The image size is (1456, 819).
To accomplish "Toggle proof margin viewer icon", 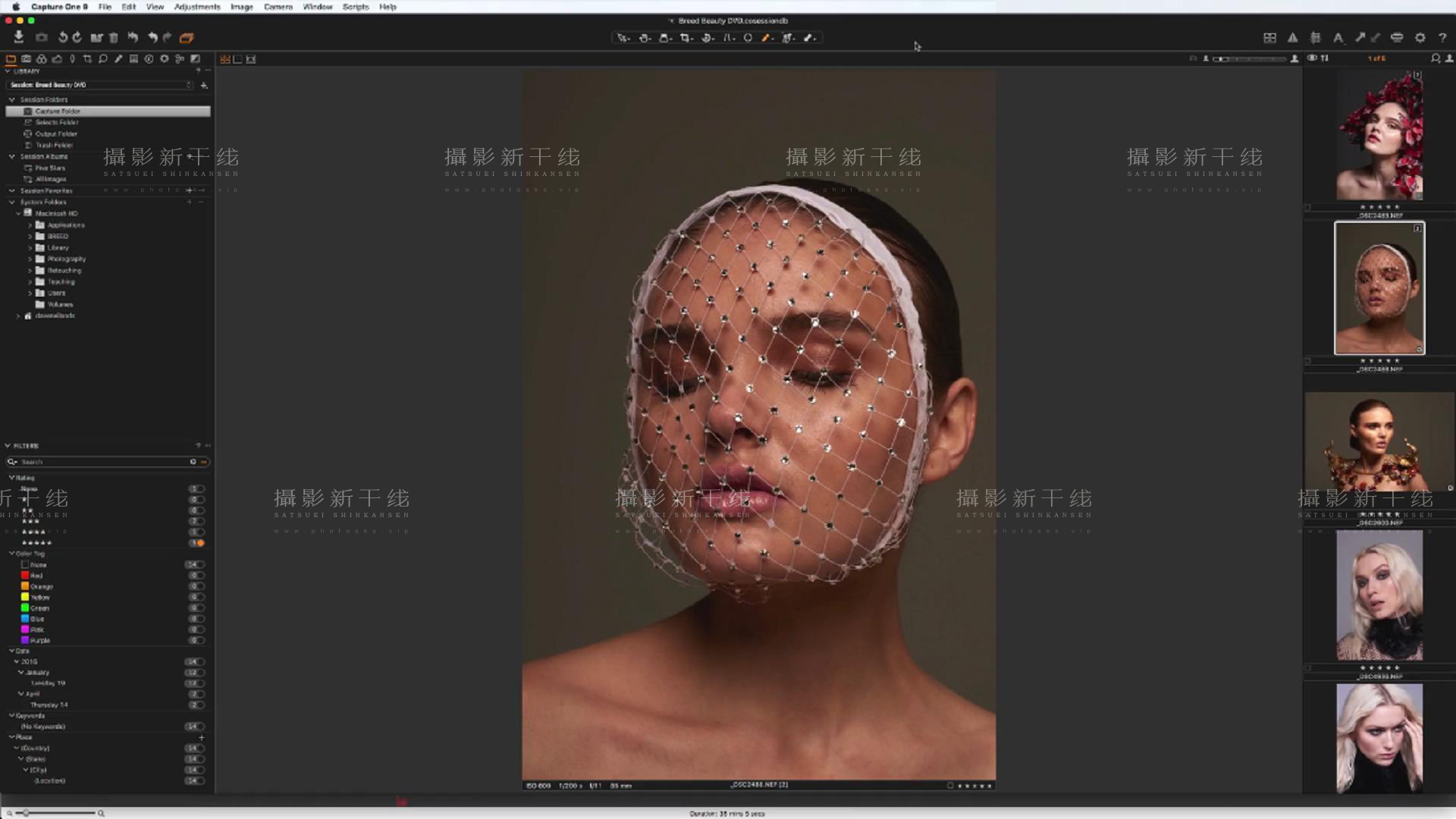I will point(251,59).
